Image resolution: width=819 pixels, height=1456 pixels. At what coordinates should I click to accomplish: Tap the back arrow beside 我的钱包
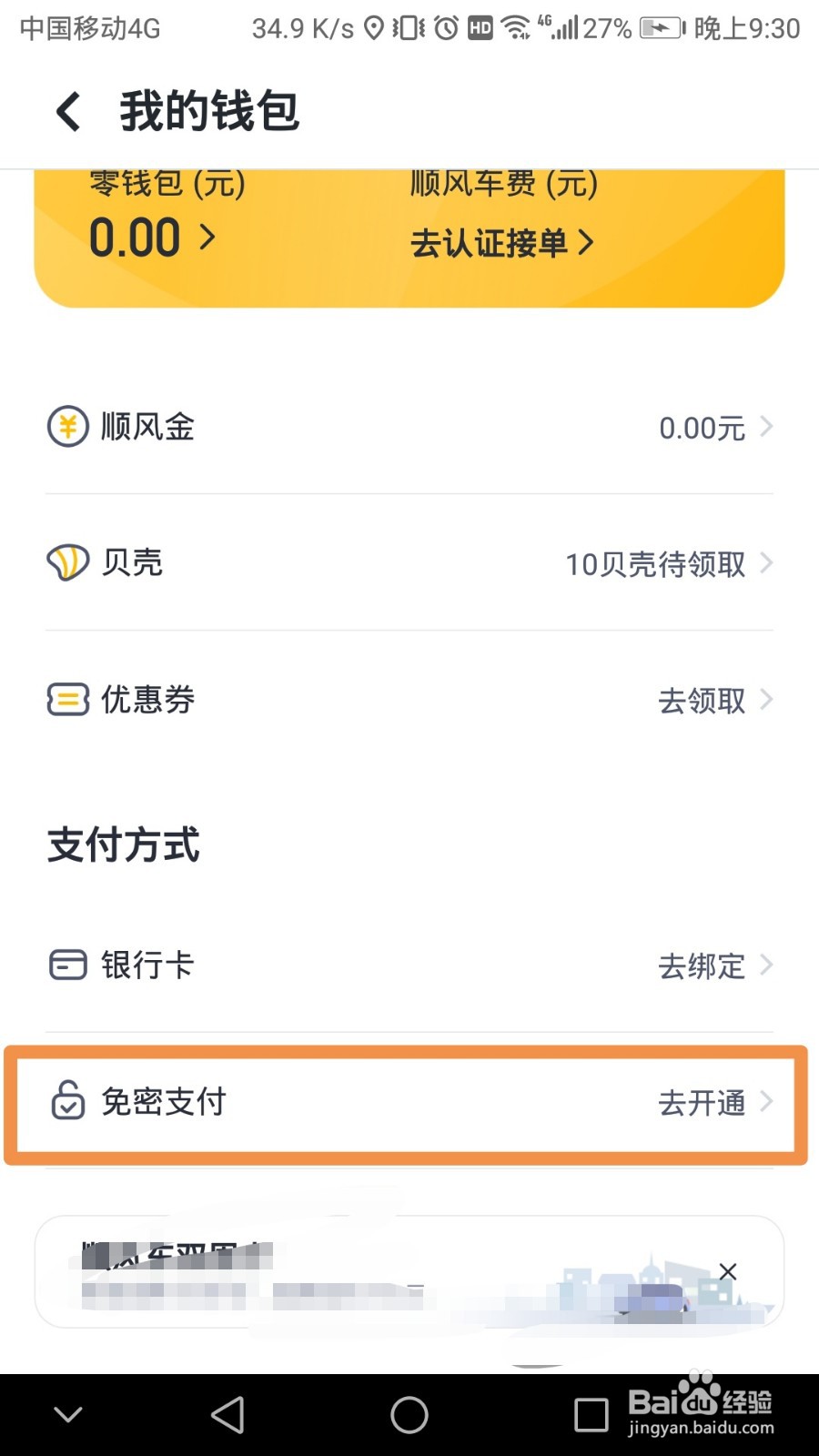(68, 112)
